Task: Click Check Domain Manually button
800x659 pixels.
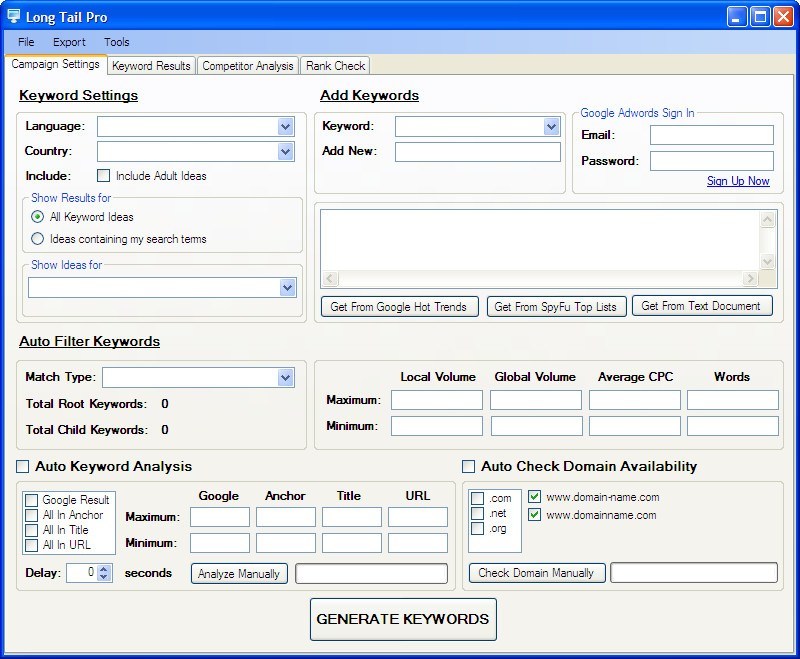Action: [x=537, y=573]
